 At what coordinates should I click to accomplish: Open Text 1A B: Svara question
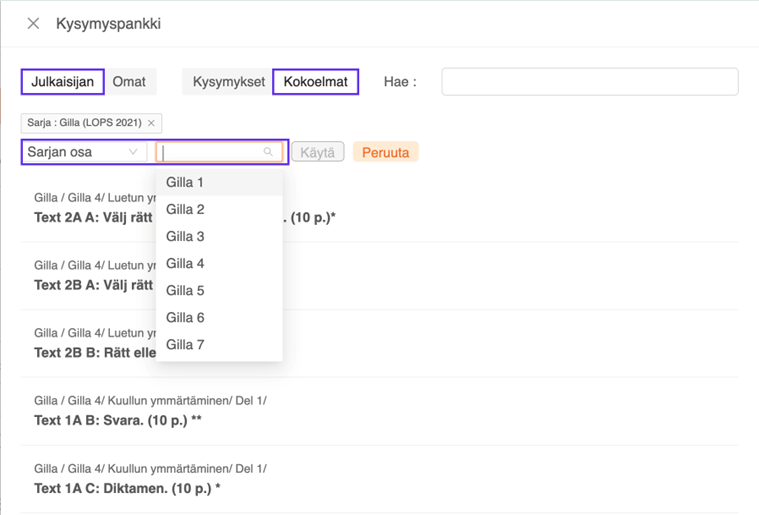point(125,421)
